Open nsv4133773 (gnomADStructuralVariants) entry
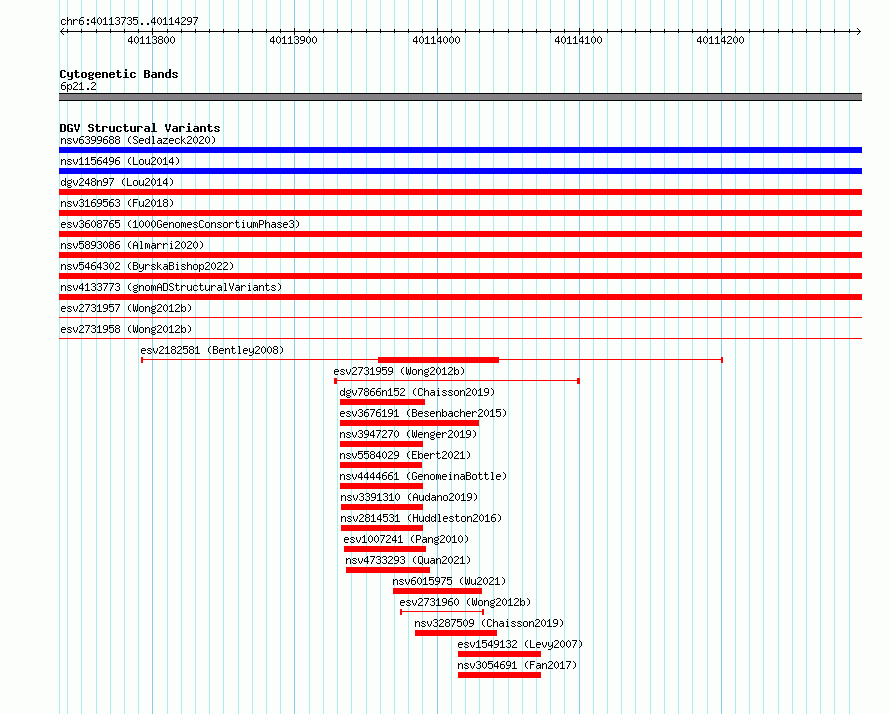 (171, 287)
